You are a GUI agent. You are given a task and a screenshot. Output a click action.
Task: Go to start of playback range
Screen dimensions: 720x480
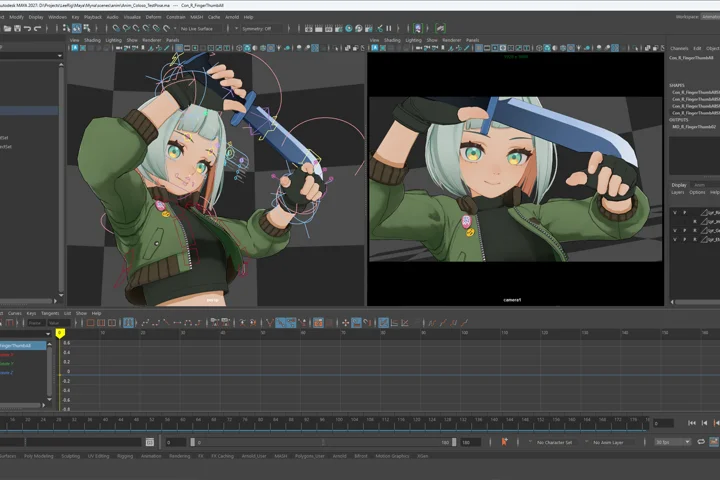coord(692,423)
